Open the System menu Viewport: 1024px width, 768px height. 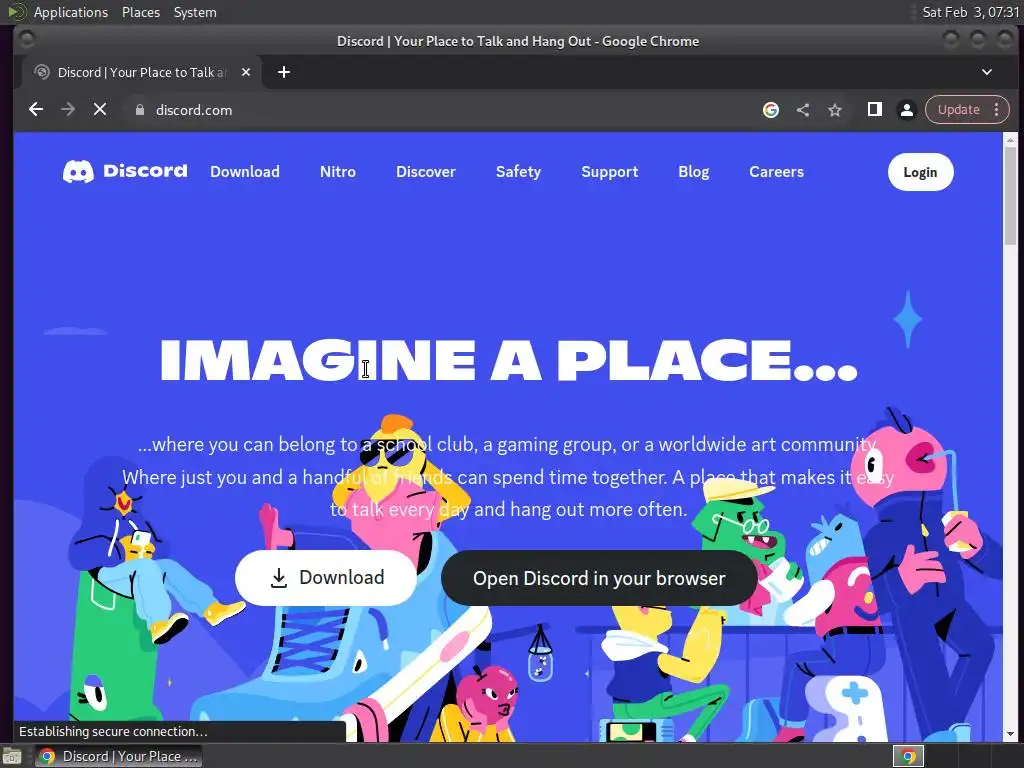click(195, 12)
